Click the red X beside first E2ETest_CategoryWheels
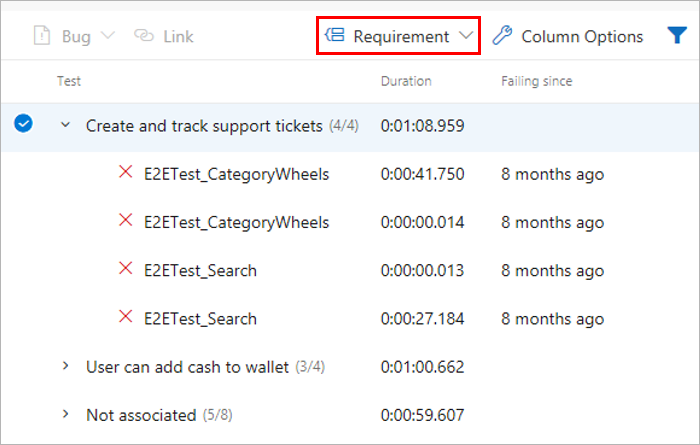 point(126,173)
